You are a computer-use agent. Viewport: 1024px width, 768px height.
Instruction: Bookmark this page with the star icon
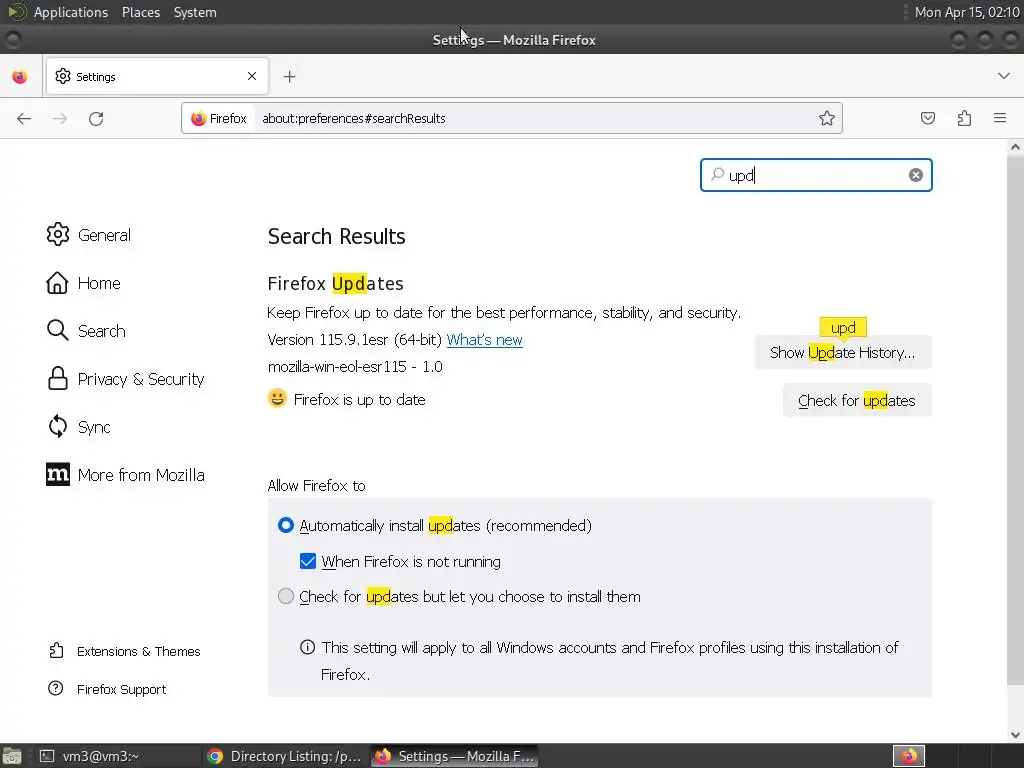827,118
